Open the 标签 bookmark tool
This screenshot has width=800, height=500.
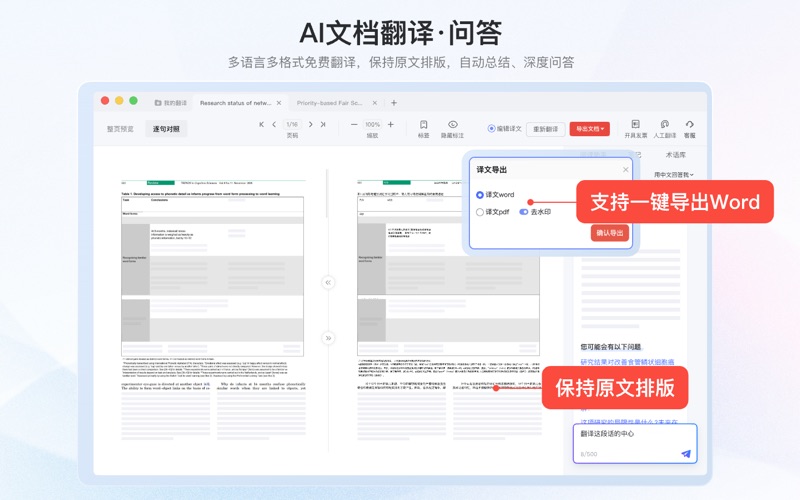click(x=423, y=129)
